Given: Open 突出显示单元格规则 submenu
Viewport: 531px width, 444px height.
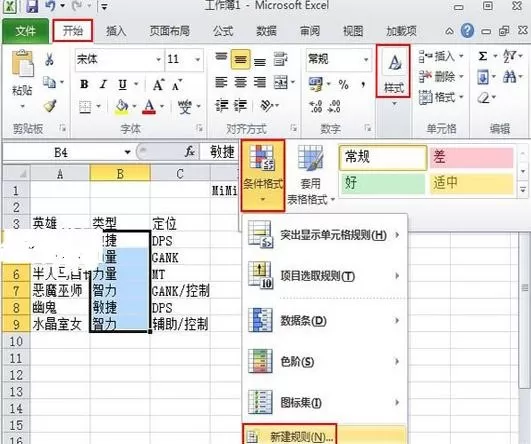Looking at the screenshot, I should pos(325,235).
